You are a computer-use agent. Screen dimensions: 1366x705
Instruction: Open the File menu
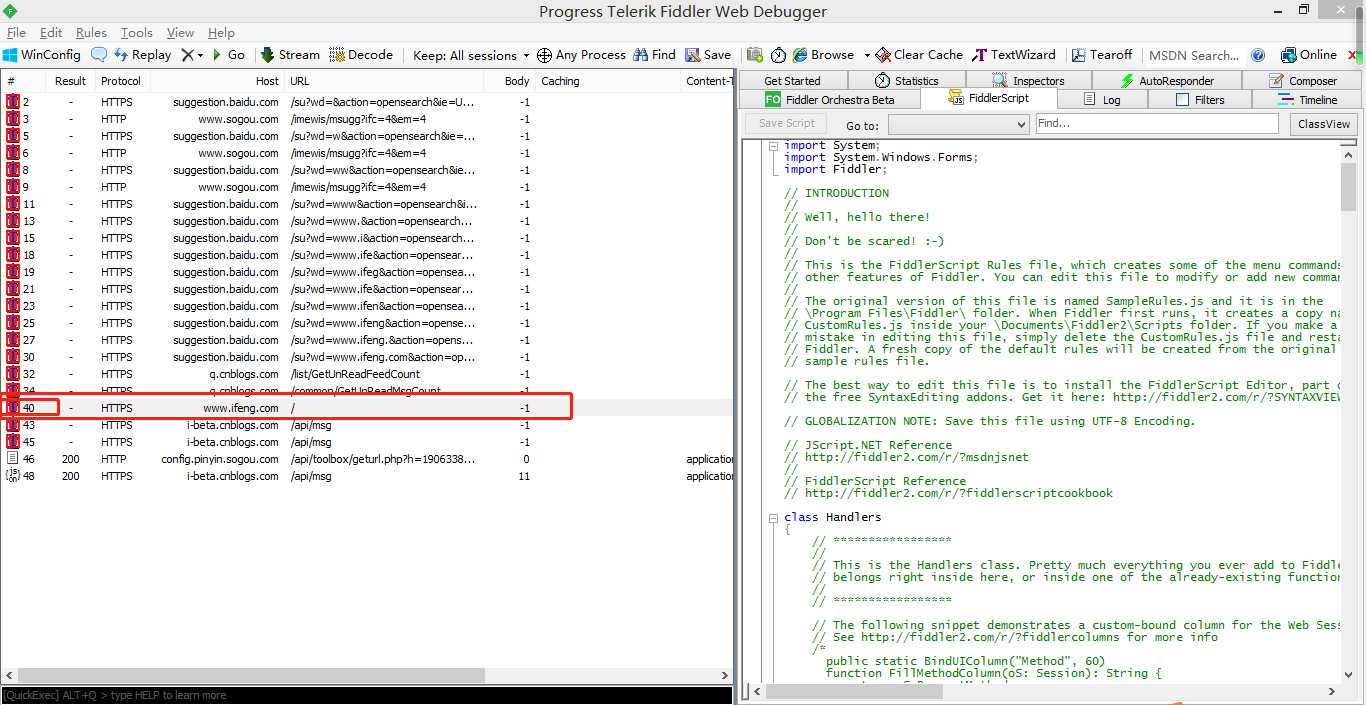pos(16,33)
